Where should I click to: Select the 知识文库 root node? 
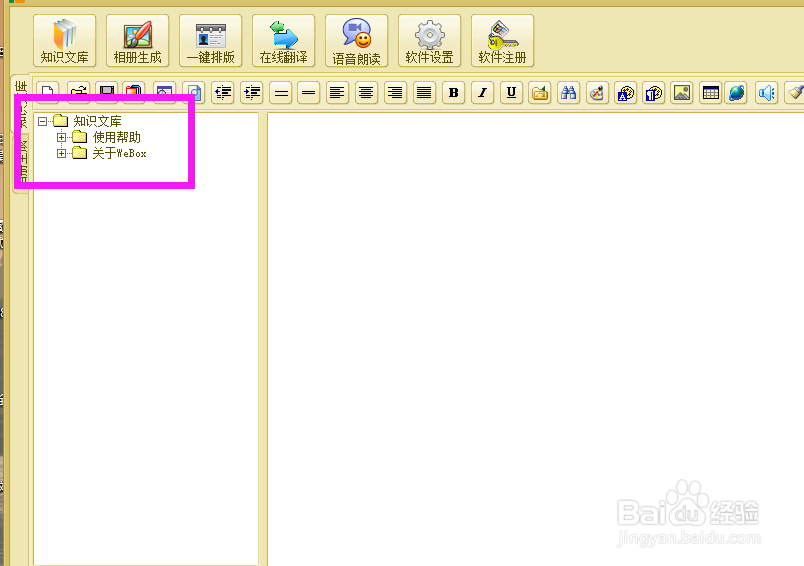(x=97, y=121)
